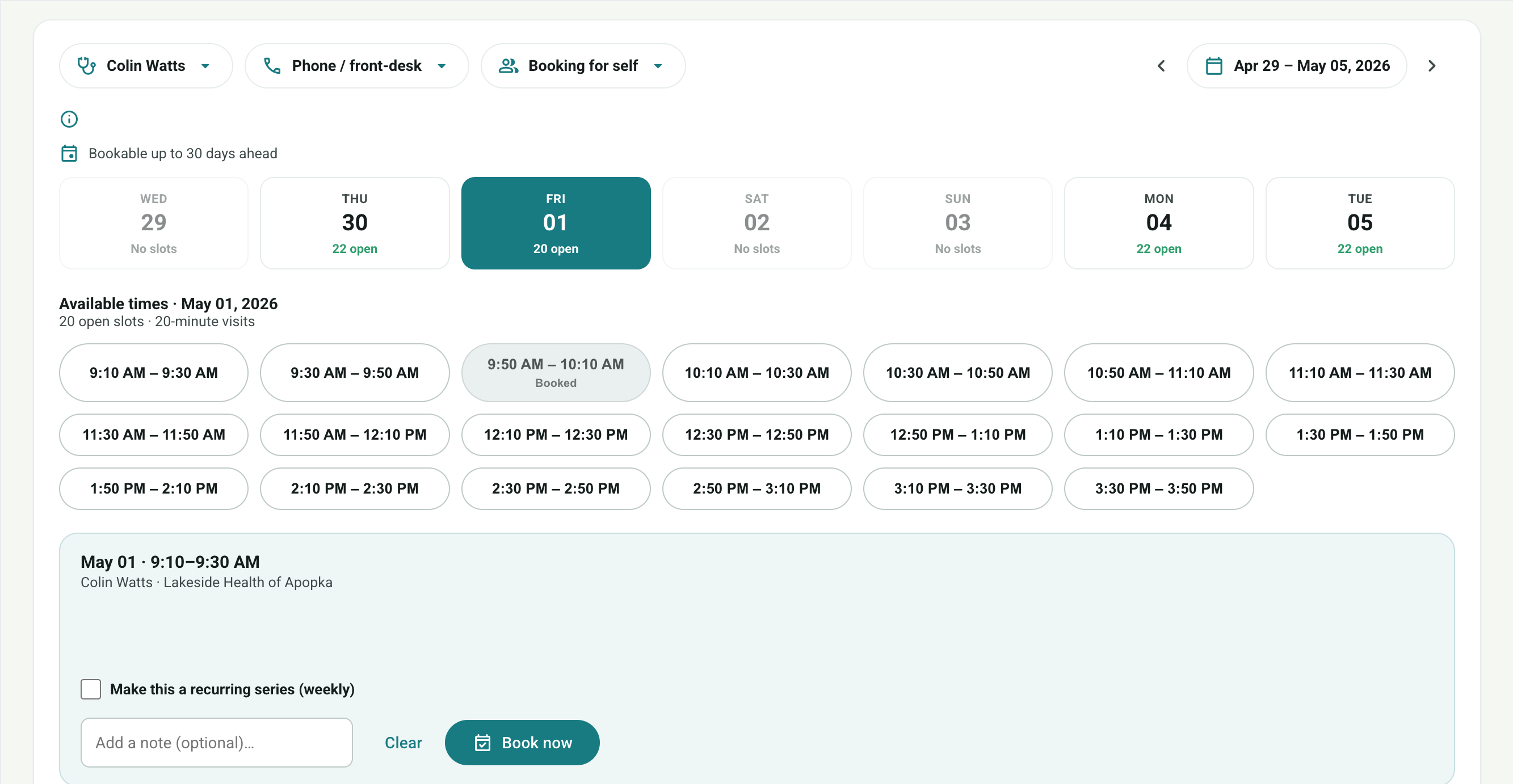The height and width of the screenshot is (784, 1513).
Task: Select the Friday 01 day tab
Action: coord(556,223)
